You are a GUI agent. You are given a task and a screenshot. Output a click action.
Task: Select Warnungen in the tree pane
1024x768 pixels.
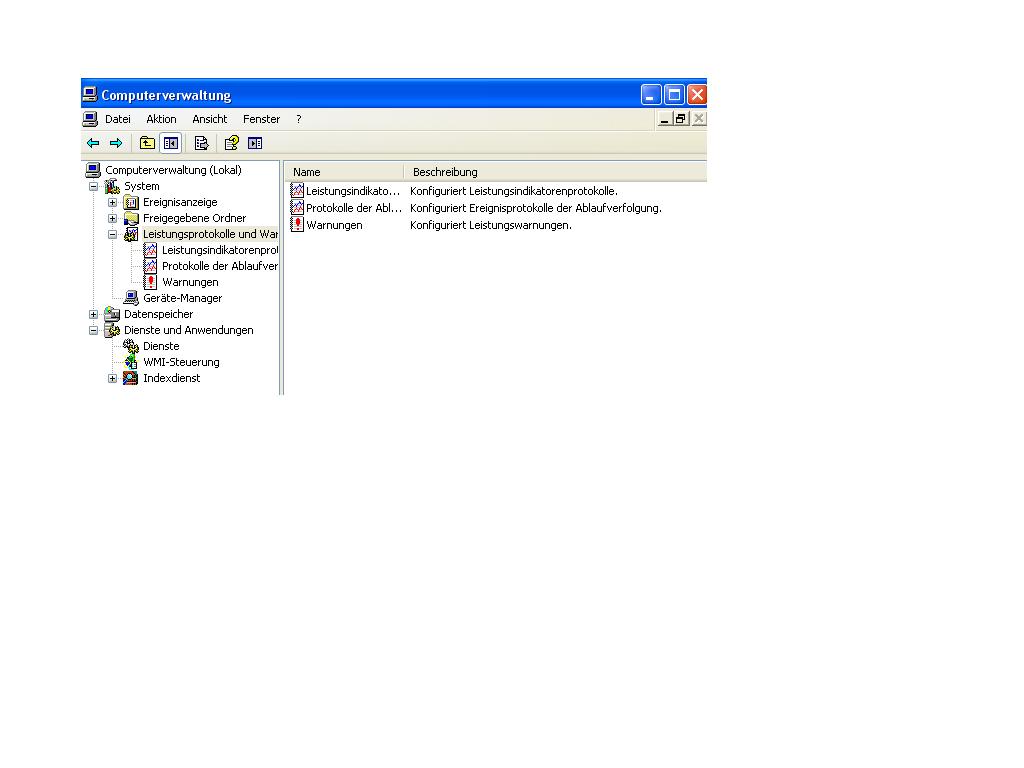[190, 282]
